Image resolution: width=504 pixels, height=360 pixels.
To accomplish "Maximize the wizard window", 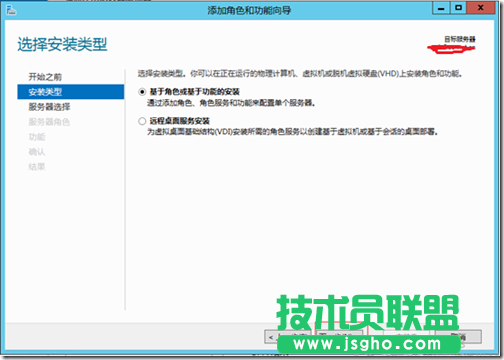I will (458, 8).
